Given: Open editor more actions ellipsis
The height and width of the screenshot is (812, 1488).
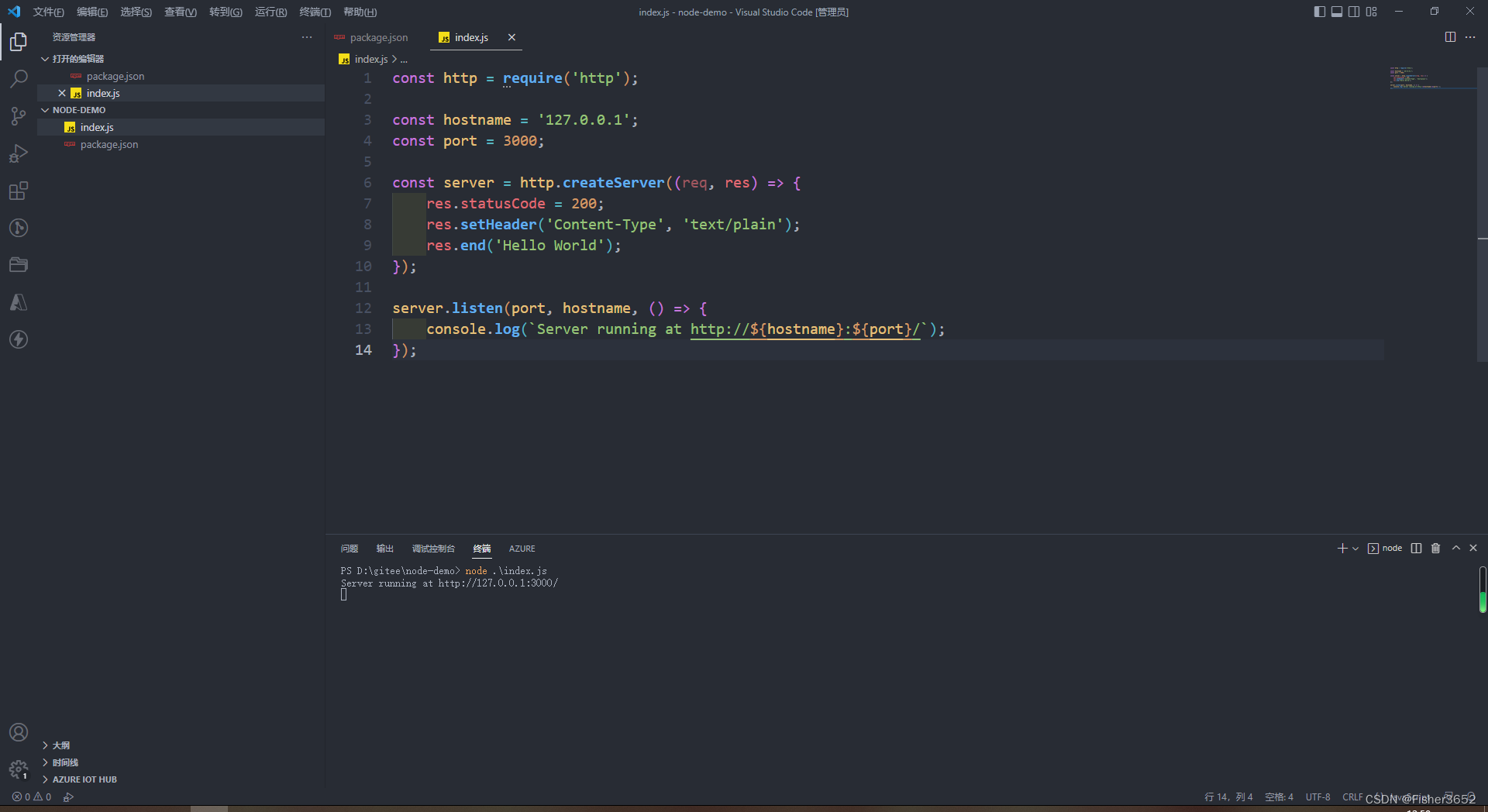Looking at the screenshot, I should 1470,37.
